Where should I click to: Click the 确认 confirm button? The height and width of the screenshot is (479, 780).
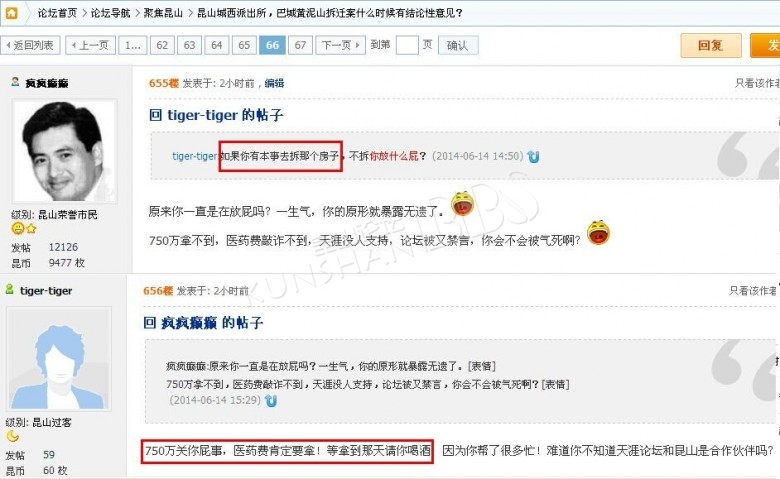[458, 45]
